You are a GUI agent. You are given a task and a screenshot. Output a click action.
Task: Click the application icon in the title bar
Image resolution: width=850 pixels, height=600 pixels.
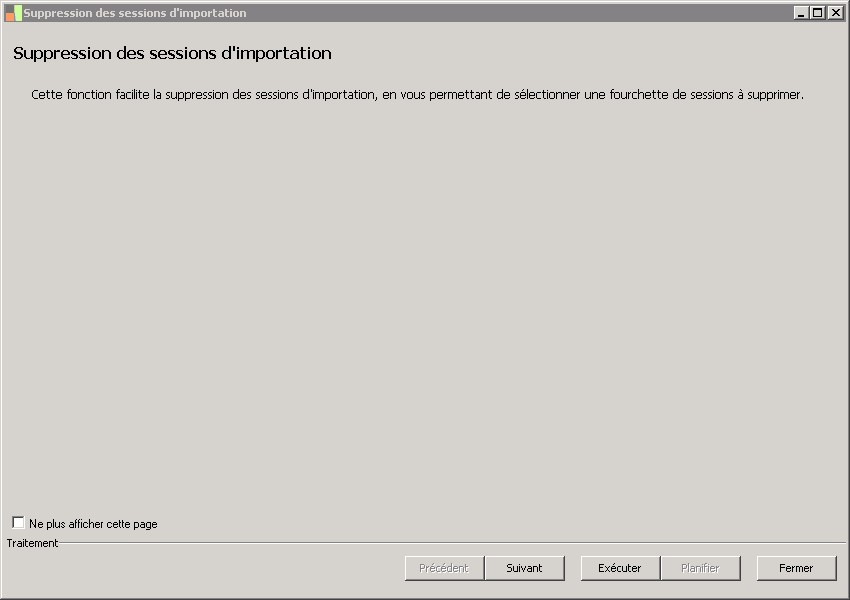[13, 13]
